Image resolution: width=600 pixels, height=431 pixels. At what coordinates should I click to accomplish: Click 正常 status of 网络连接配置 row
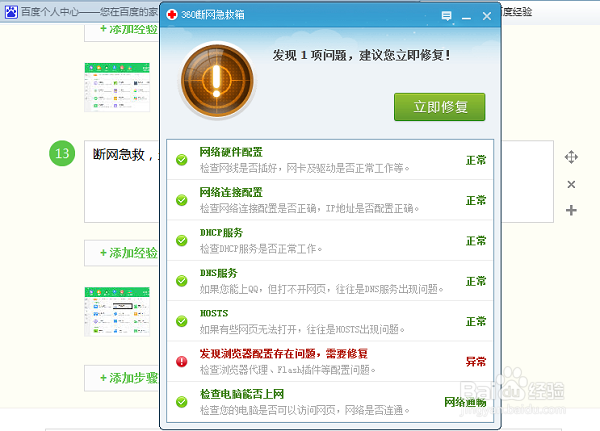click(x=476, y=200)
